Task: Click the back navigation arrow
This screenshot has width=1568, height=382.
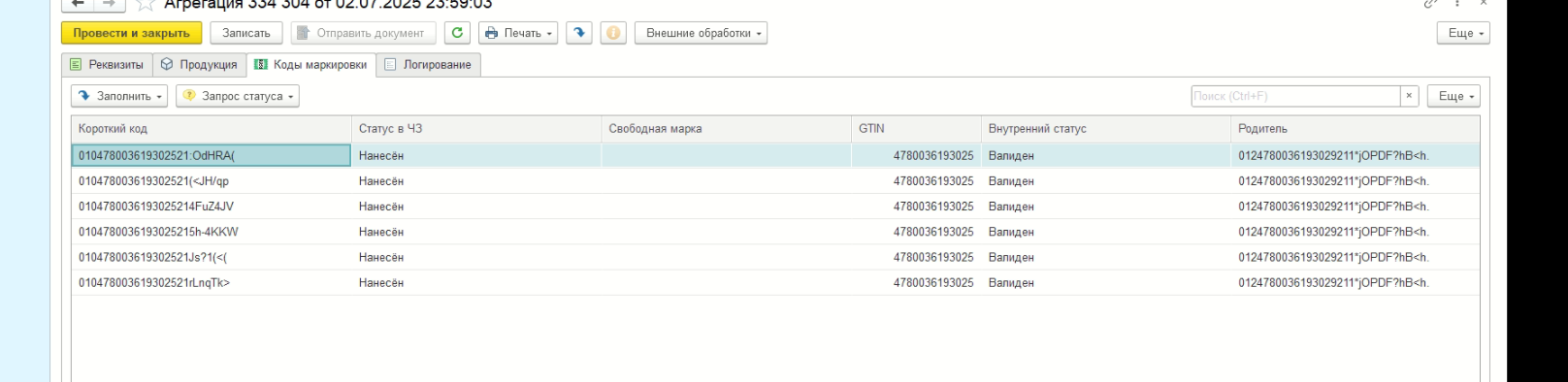Action: (78, 4)
